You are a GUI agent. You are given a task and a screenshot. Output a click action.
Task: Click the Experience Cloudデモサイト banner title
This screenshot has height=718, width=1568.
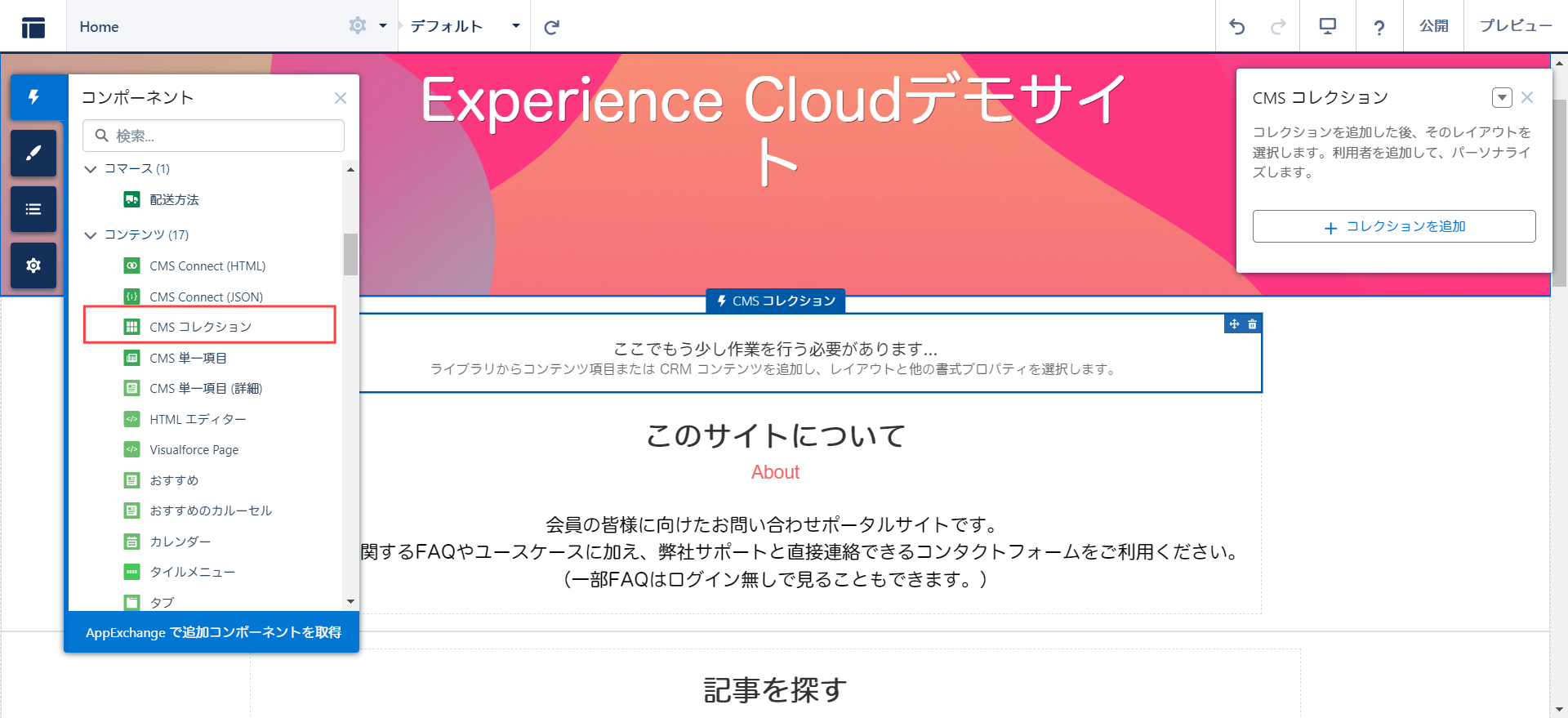pyautogui.click(x=774, y=131)
